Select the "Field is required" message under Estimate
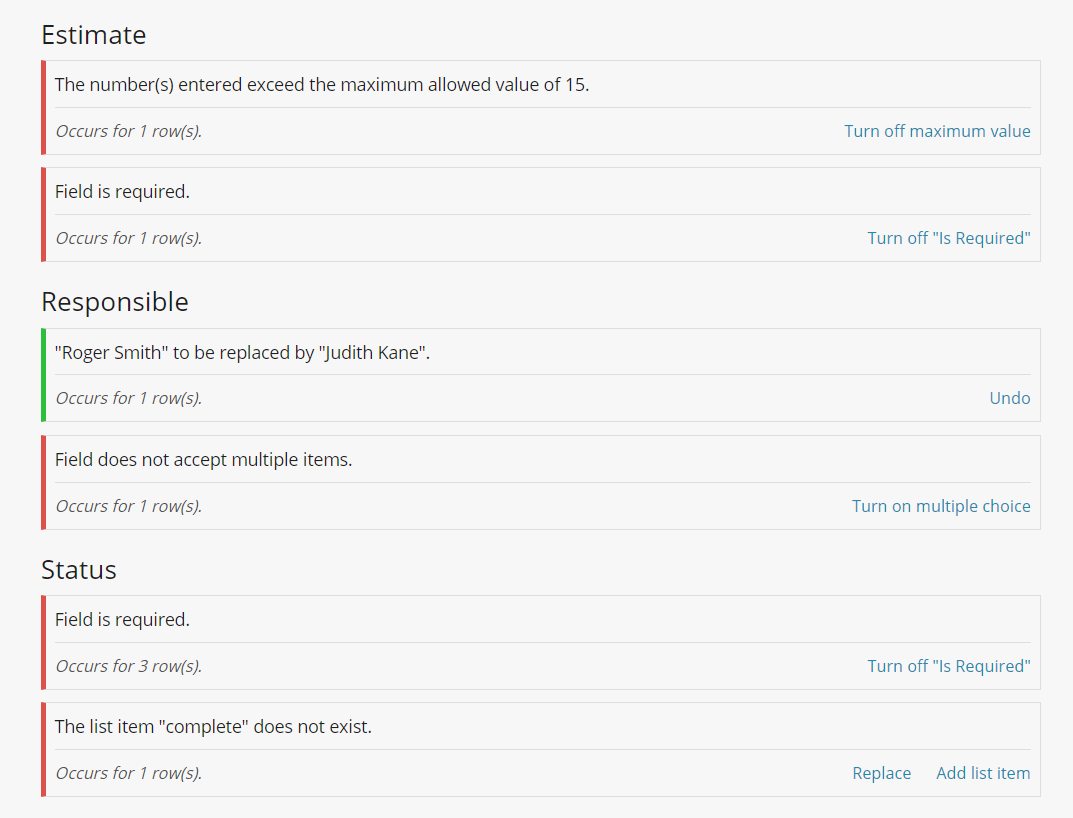This screenshot has width=1073, height=818. click(x=122, y=192)
